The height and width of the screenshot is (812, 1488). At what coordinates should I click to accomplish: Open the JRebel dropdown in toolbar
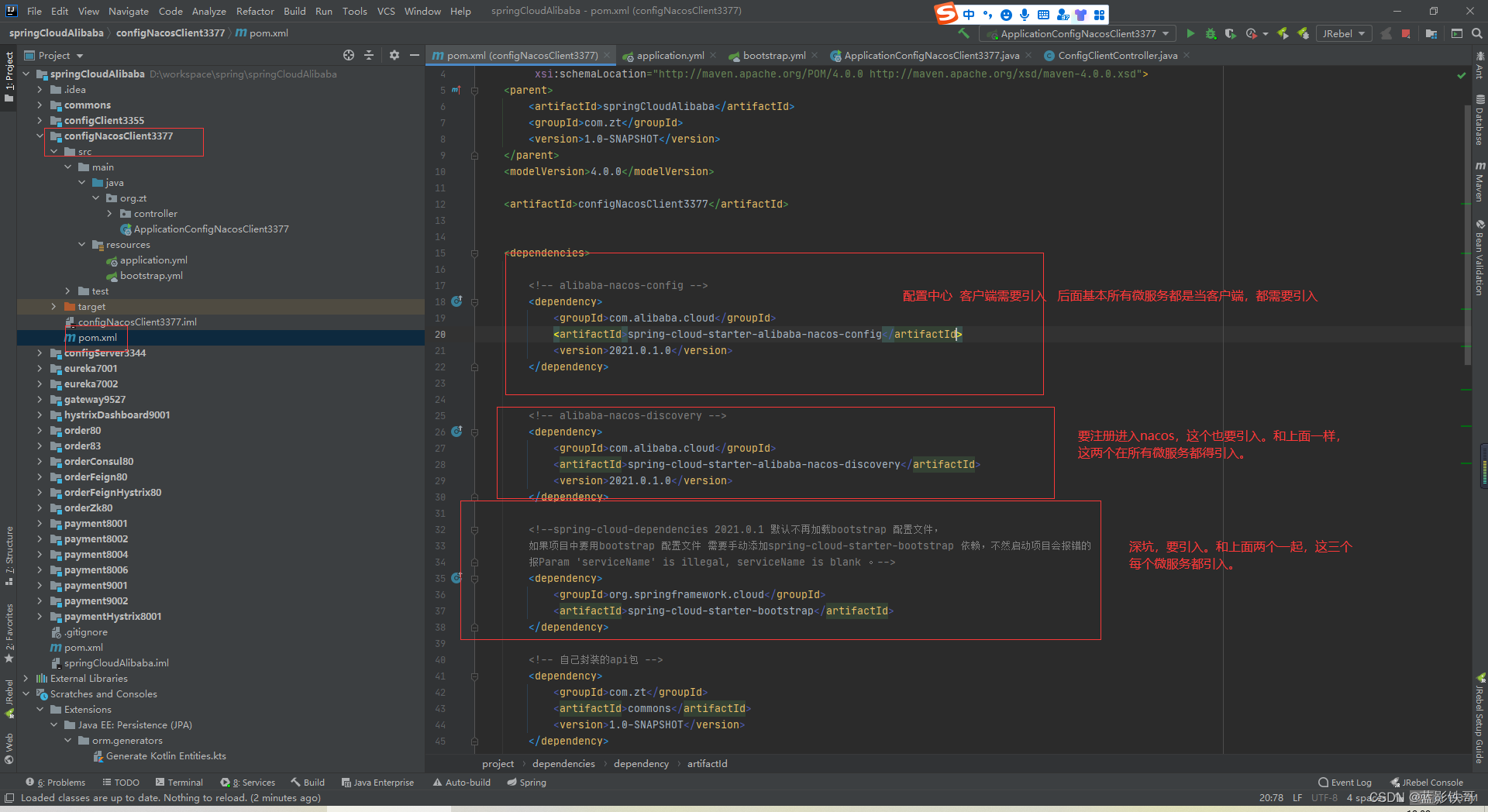(1343, 33)
